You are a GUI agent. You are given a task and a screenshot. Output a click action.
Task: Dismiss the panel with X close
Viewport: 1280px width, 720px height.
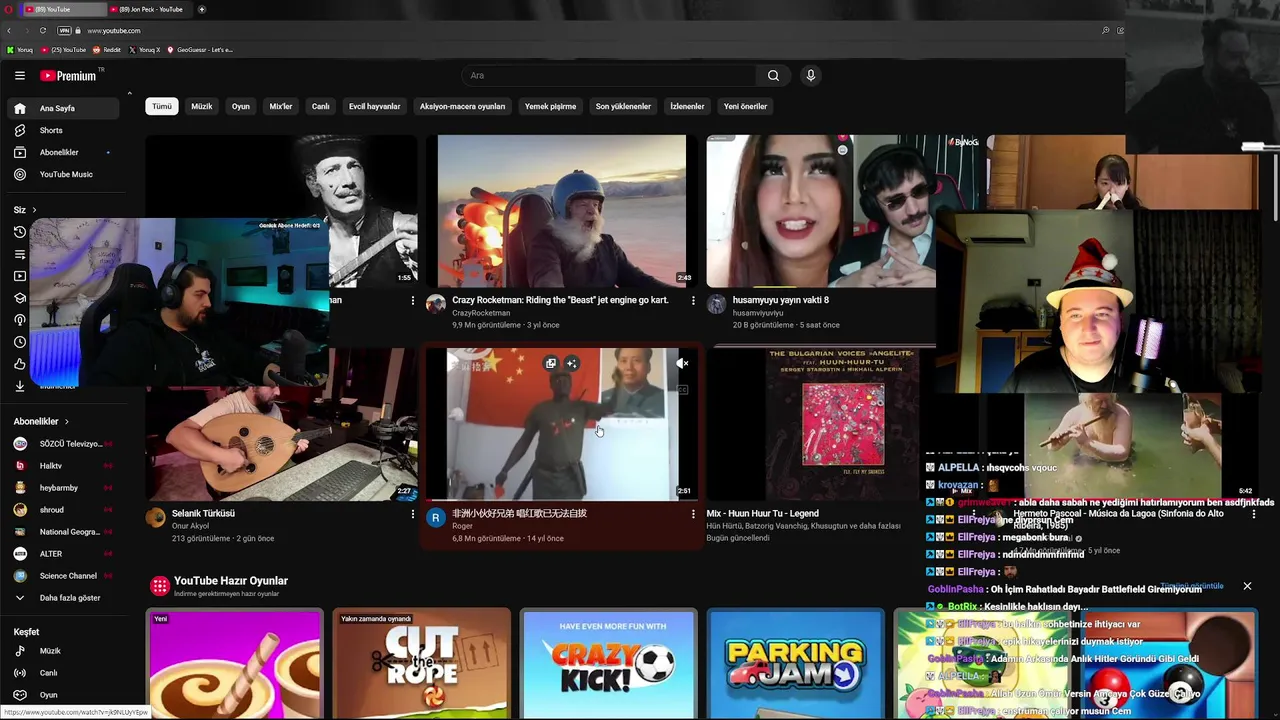pyautogui.click(x=1247, y=586)
